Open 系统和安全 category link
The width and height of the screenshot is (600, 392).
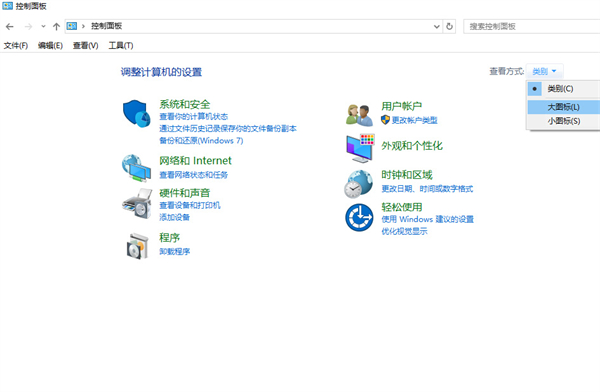pos(185,104)
